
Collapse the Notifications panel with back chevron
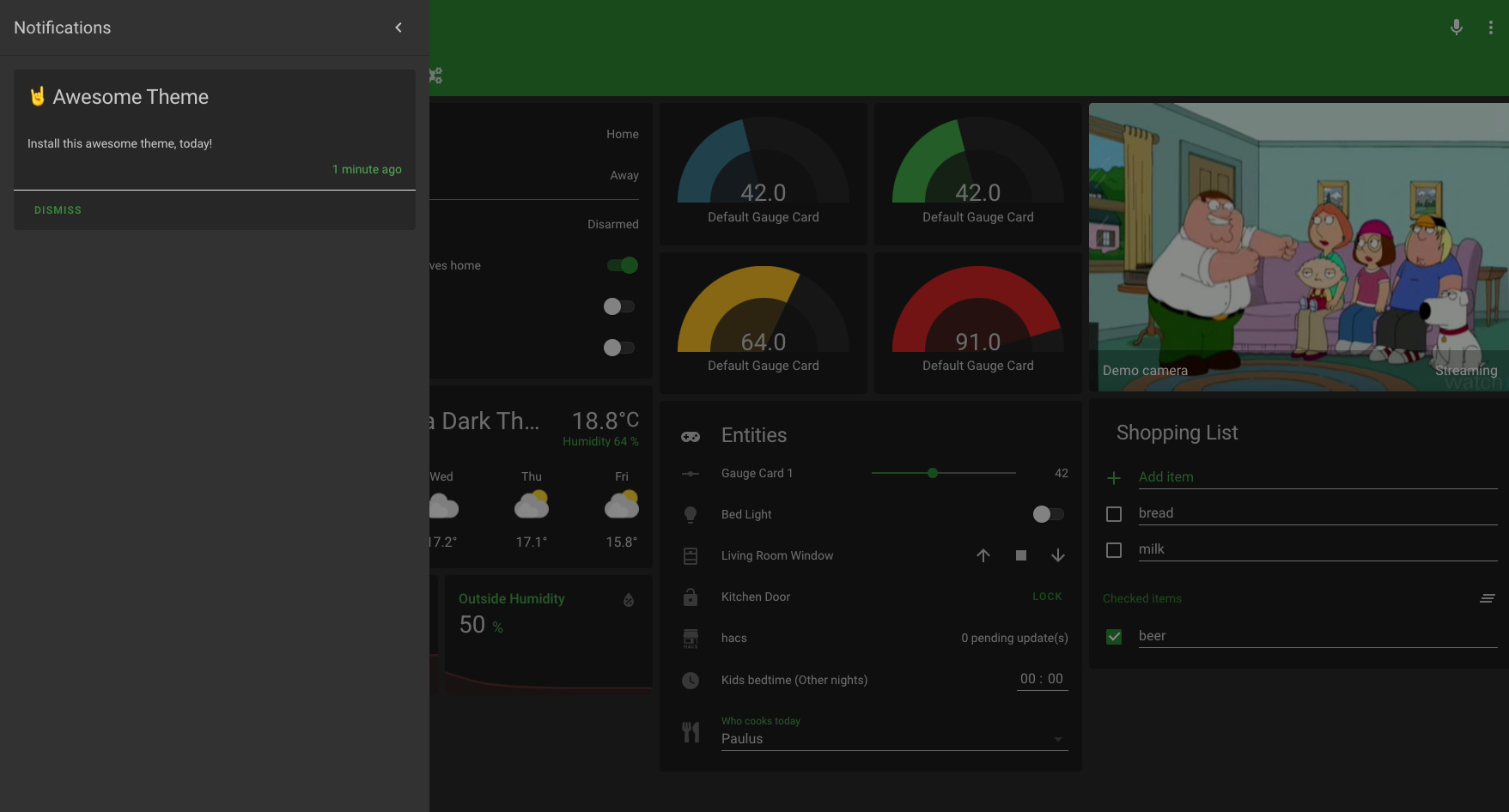click(x=399, y=27)
